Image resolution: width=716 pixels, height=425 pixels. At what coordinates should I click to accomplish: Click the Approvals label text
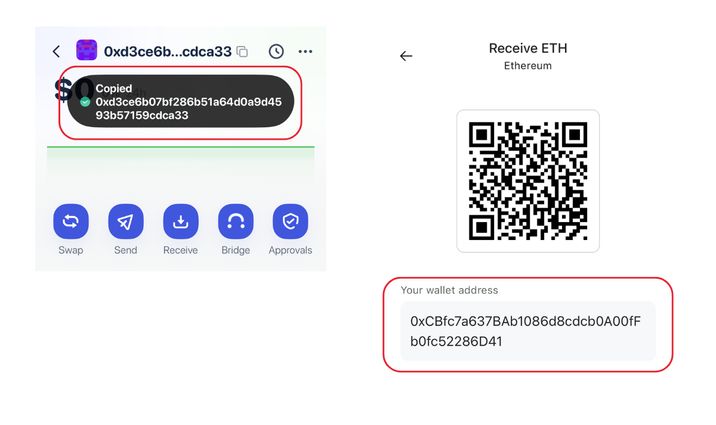point(290,250)
